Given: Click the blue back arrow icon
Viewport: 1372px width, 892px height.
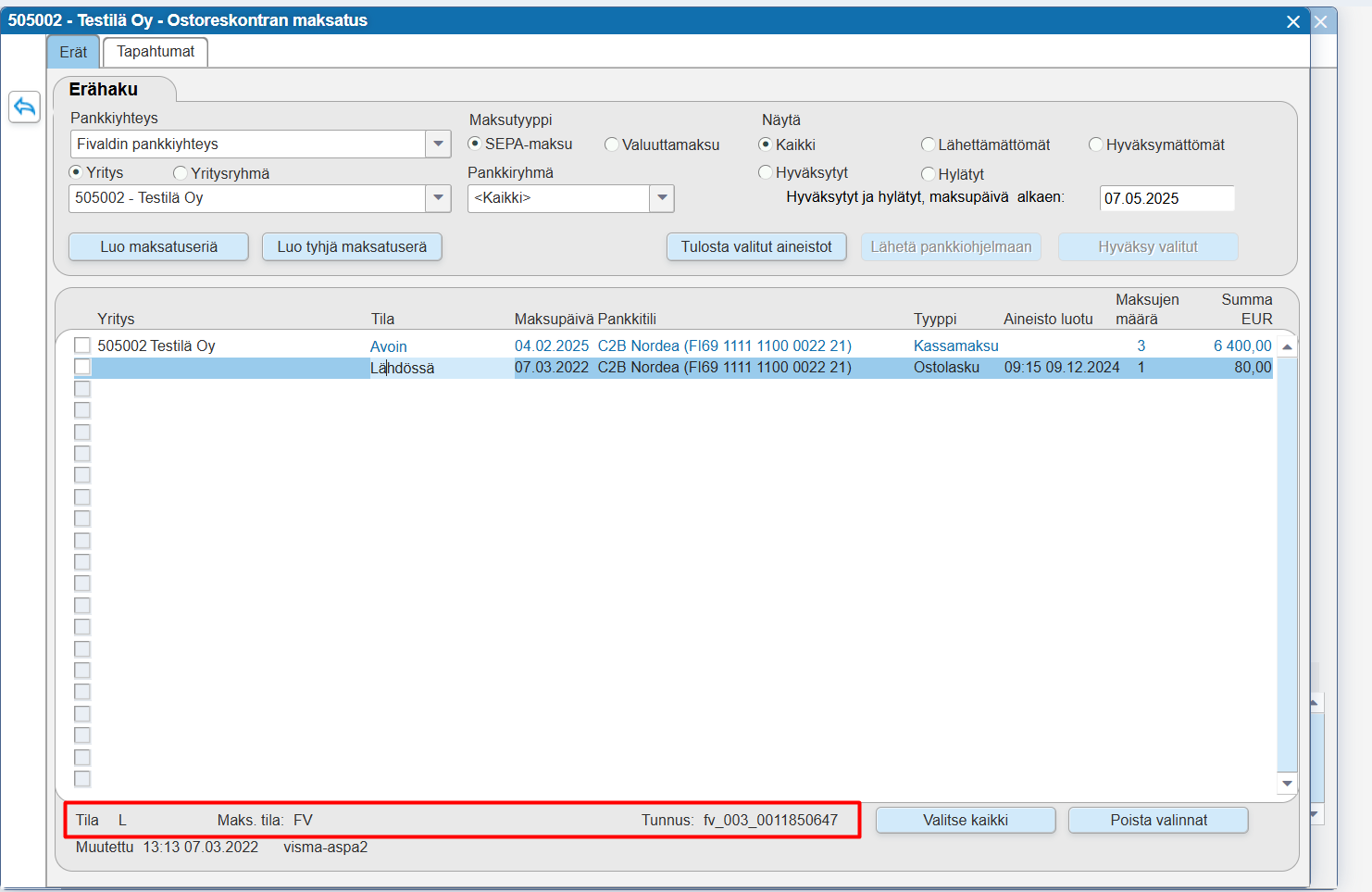Looking at the screenshot, I should tap(24, 107).
